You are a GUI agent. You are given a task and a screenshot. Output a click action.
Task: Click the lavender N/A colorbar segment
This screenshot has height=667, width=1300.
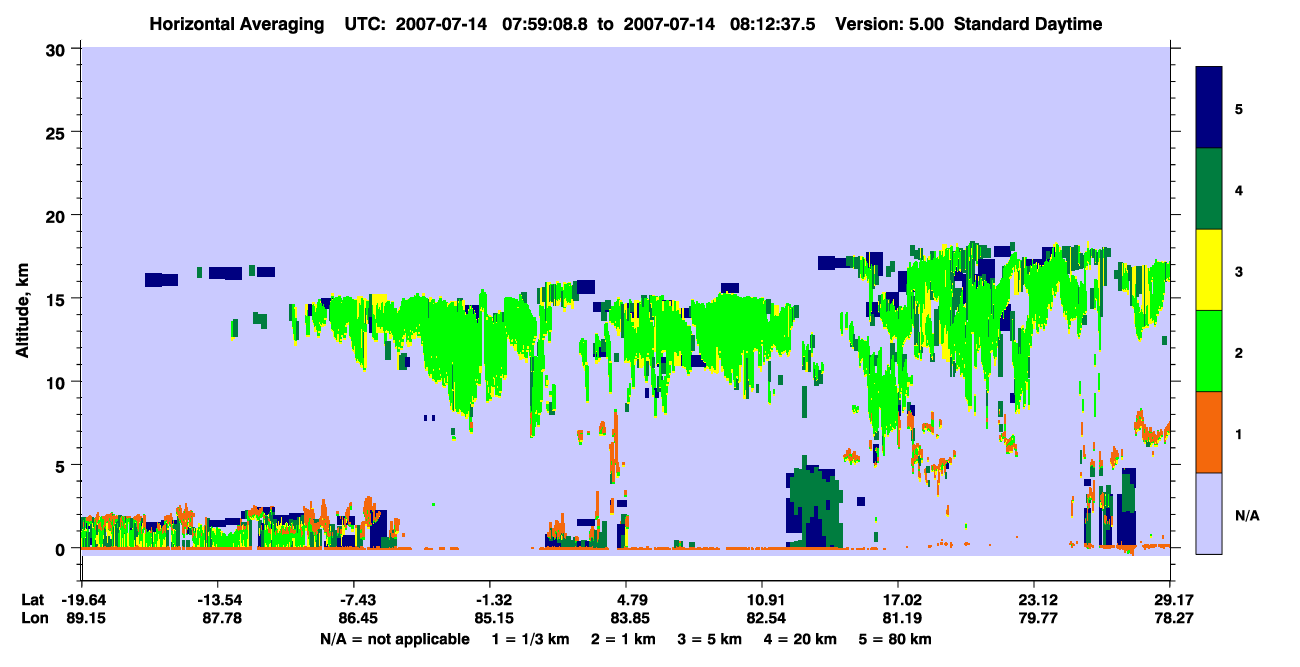point(1209,513)
